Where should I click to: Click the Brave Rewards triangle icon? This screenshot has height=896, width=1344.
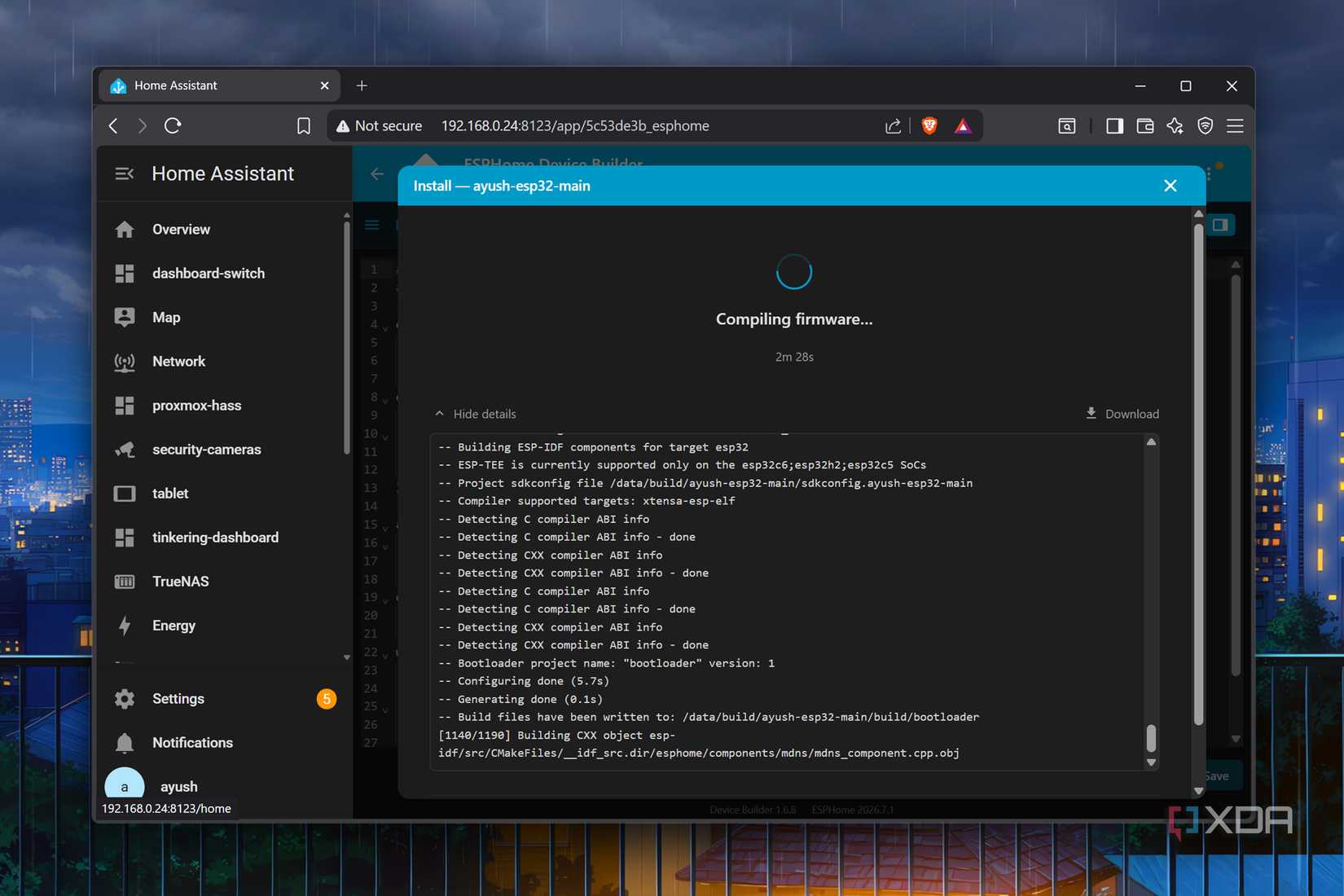[x=964, y=125]
